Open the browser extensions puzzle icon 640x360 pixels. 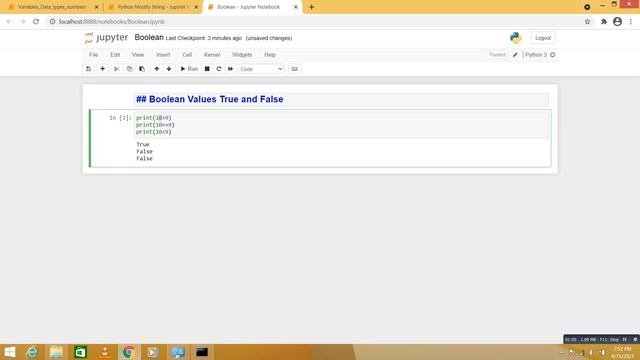pyautogui.click(x=604, y=22)
